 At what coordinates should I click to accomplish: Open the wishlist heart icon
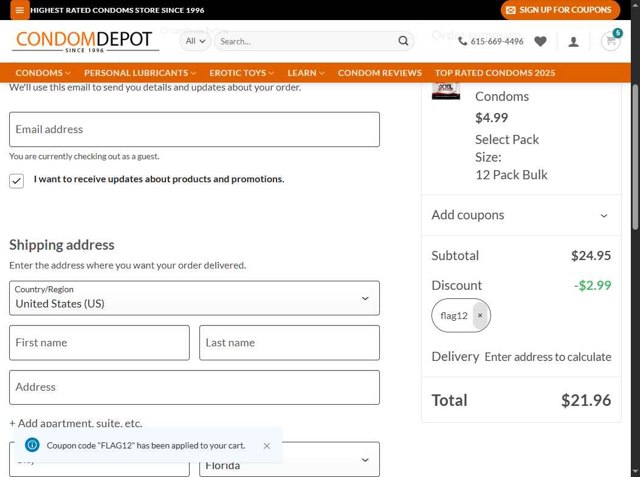pos(540,41)
